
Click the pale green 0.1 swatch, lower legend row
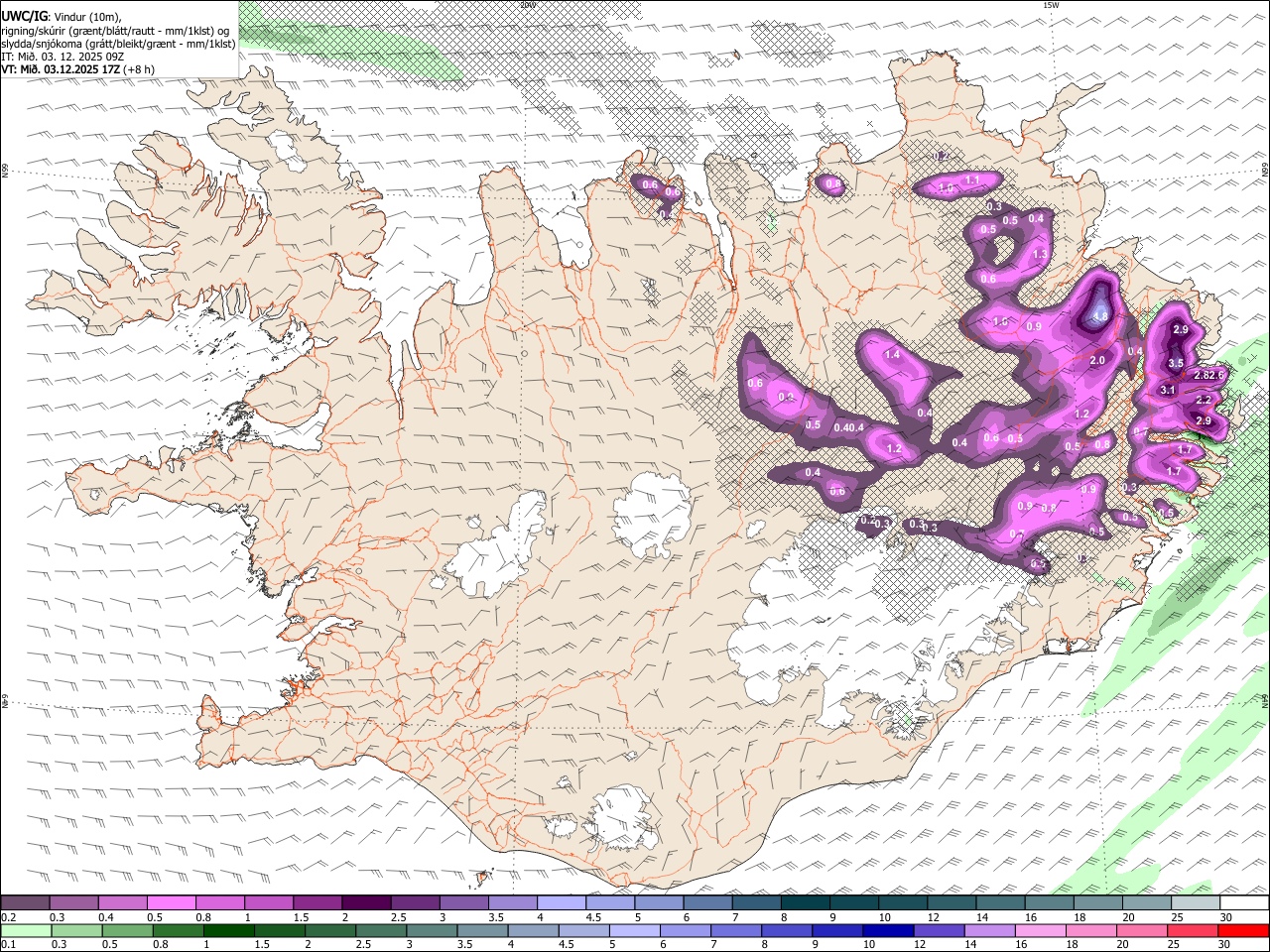(x=25, y=930)
